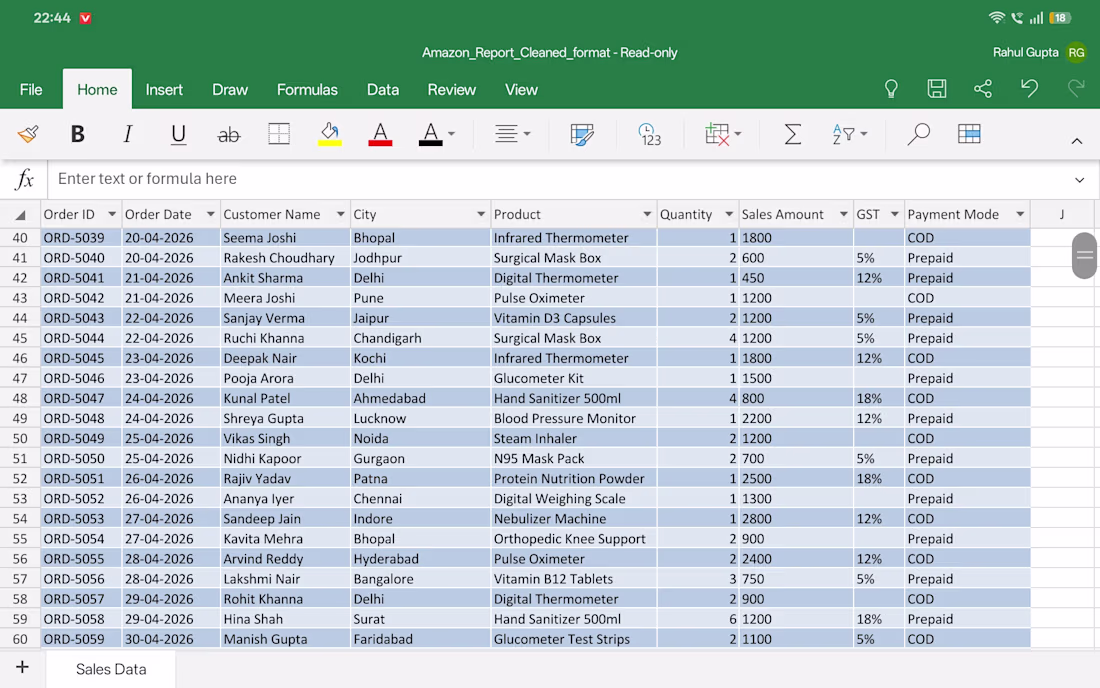Open the Order Date filter dropdown
This screenshot has width=1100, height=688.
coord(210,214)
